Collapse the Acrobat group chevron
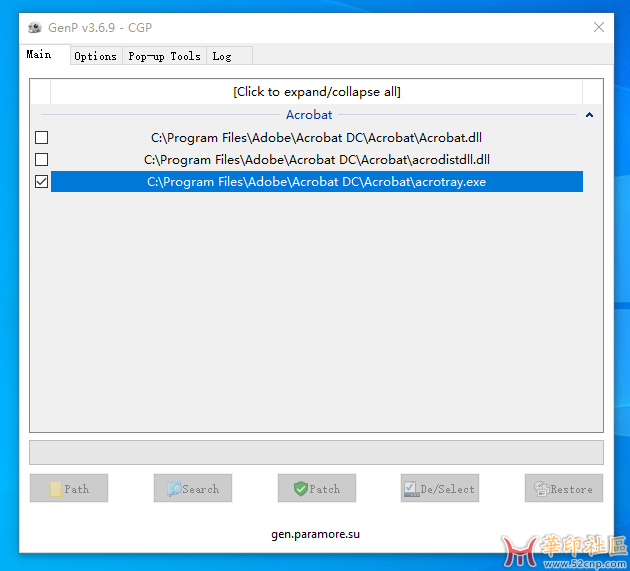The width and height of the screenshot is (630, 571). pyautogui.click(x=589, y=115)
